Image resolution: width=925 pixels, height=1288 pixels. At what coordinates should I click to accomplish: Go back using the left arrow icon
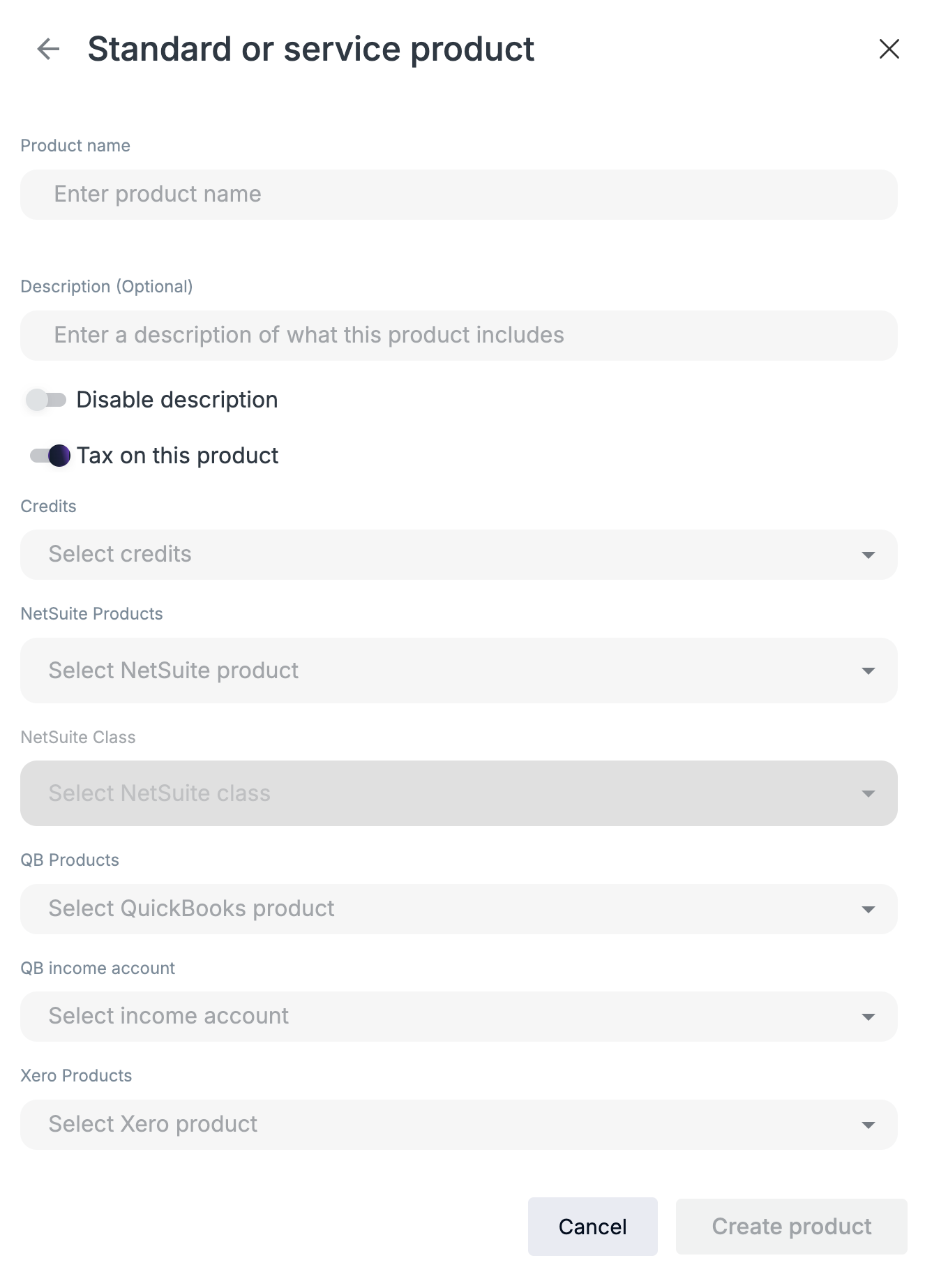tap(48, 49)
